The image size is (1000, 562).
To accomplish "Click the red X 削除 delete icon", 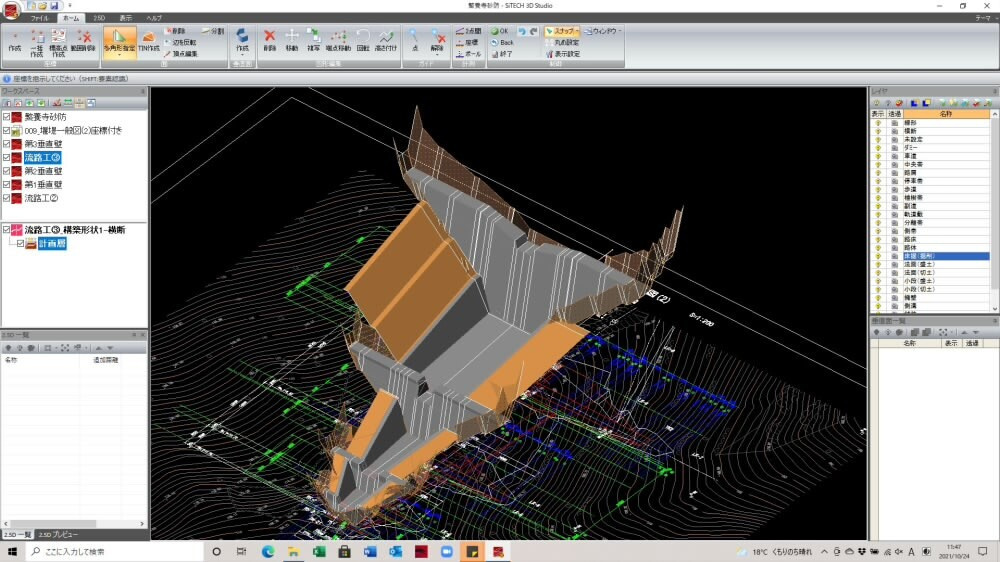I will 269,40.
